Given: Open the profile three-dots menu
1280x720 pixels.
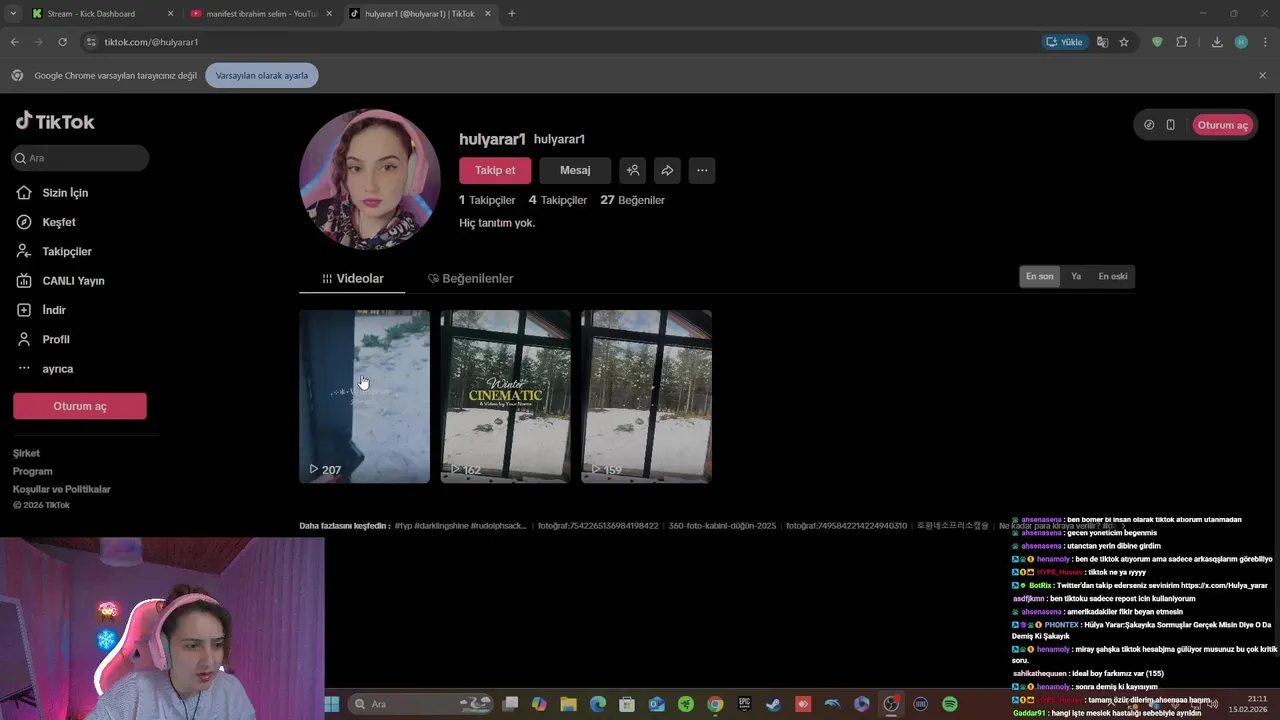Looking at the screenshot, I should (x=702, y=170).
